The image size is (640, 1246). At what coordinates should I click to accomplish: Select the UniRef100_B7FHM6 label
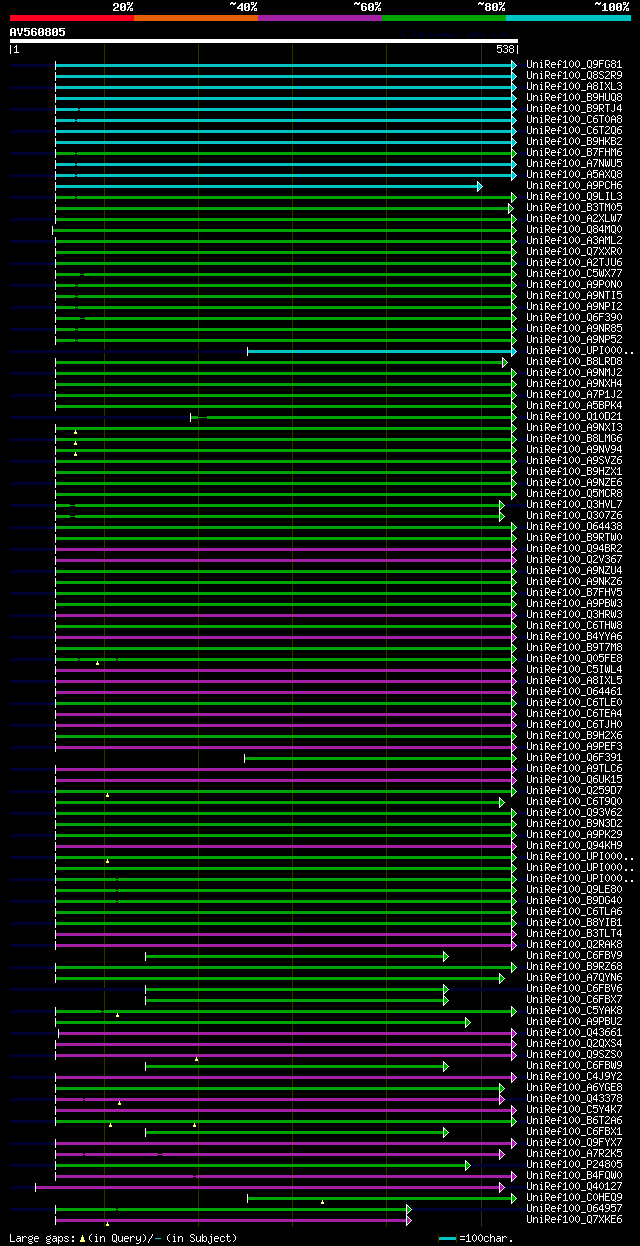574,153
